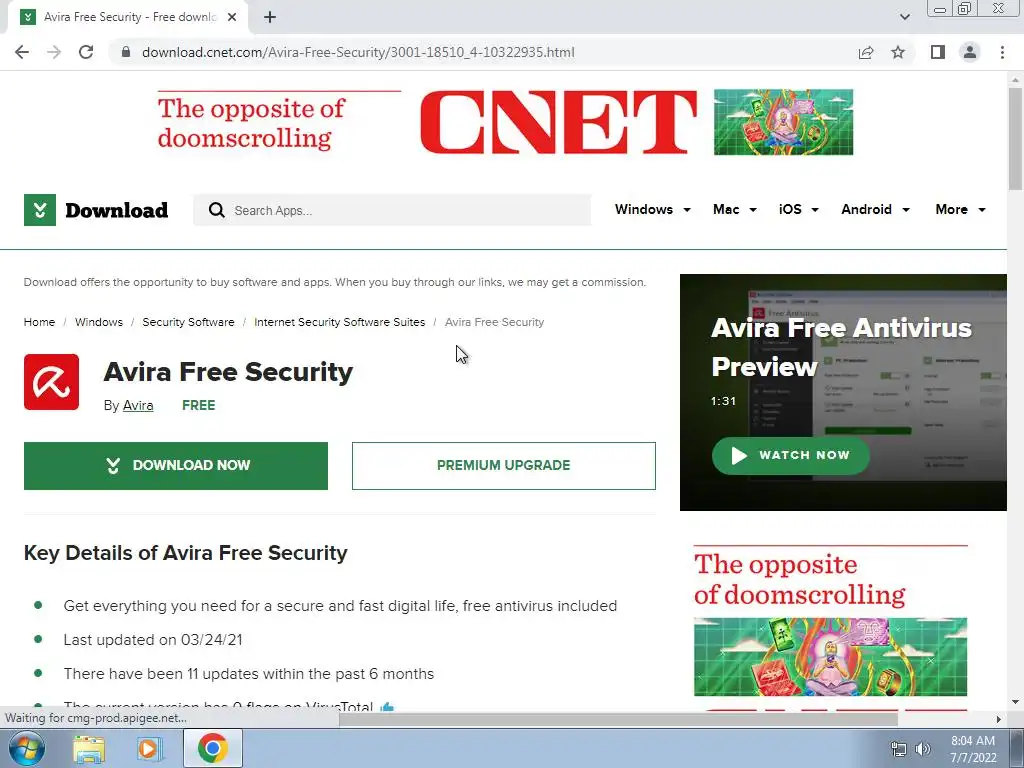Go back with the browser back arrow
The width and height of the screenshot is (1024, 768).
tap(22, 52)
